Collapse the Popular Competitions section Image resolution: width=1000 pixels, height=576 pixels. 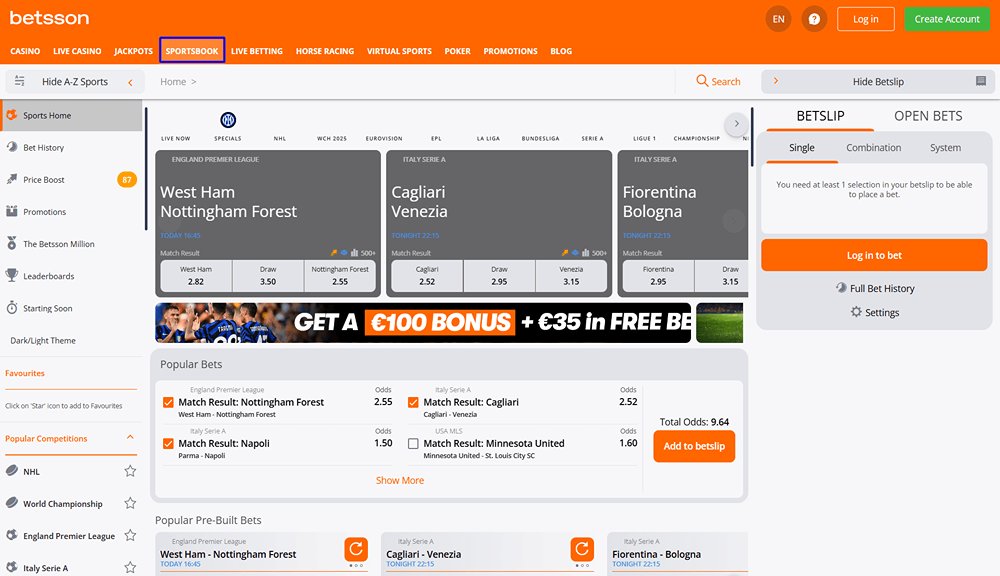[x=130, y=438]
